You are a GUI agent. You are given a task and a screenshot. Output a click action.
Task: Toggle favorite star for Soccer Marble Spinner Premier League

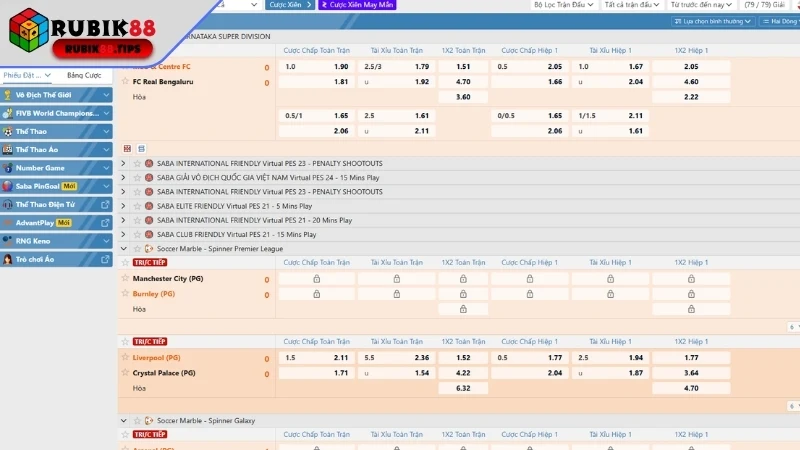tap(136, 249)
